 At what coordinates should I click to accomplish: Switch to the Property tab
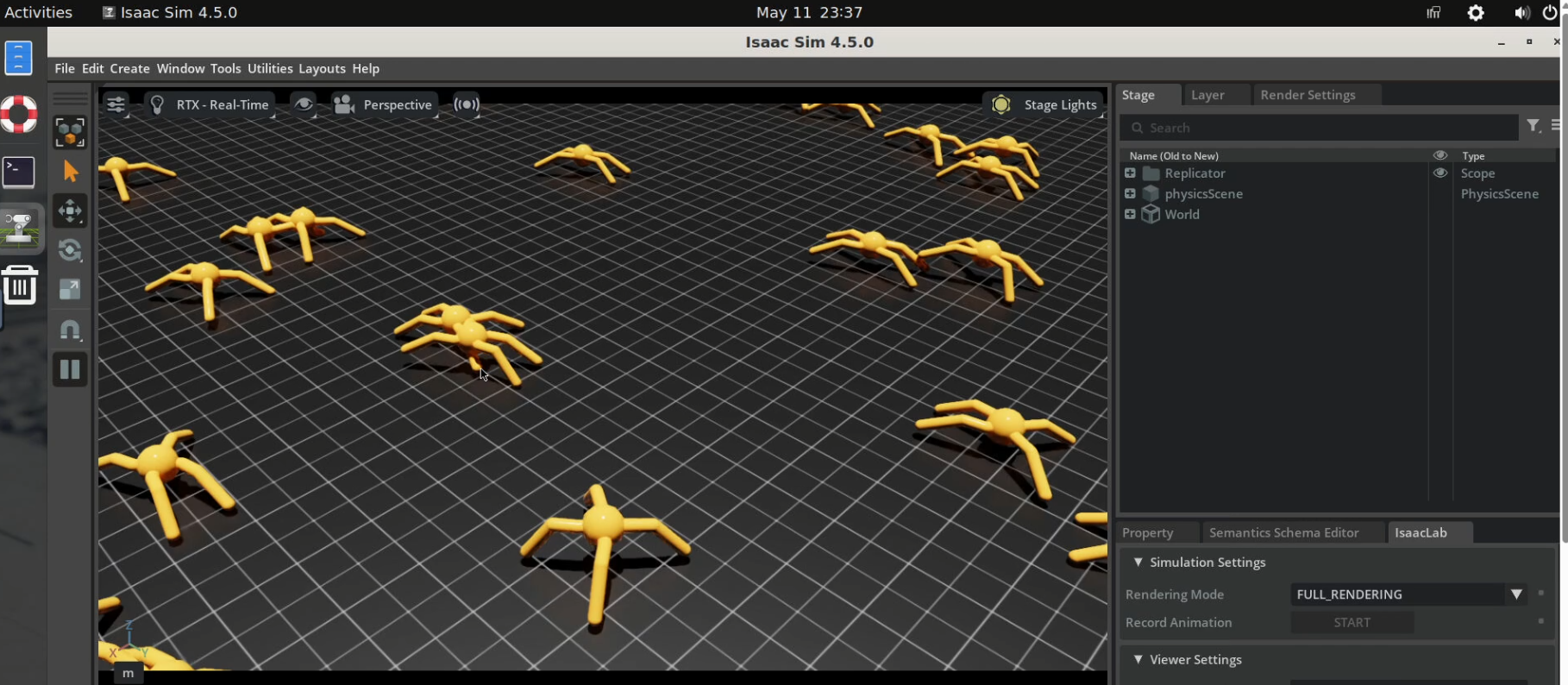(1147, 532)
